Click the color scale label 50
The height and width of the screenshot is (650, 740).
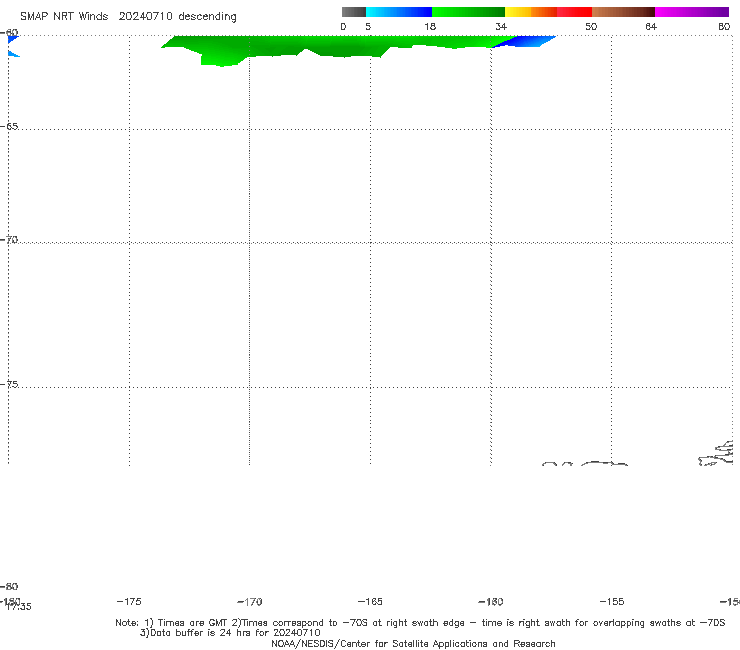coord(591,27)
